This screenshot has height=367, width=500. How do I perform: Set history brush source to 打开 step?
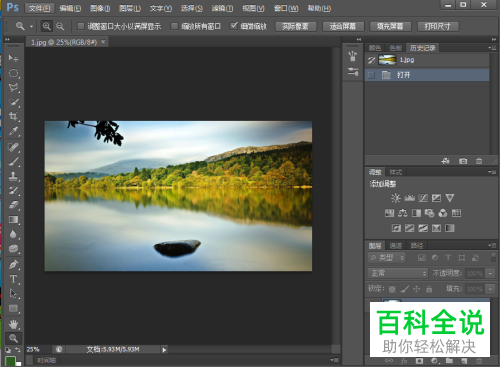pyautogui.click(x=371, y=75)
